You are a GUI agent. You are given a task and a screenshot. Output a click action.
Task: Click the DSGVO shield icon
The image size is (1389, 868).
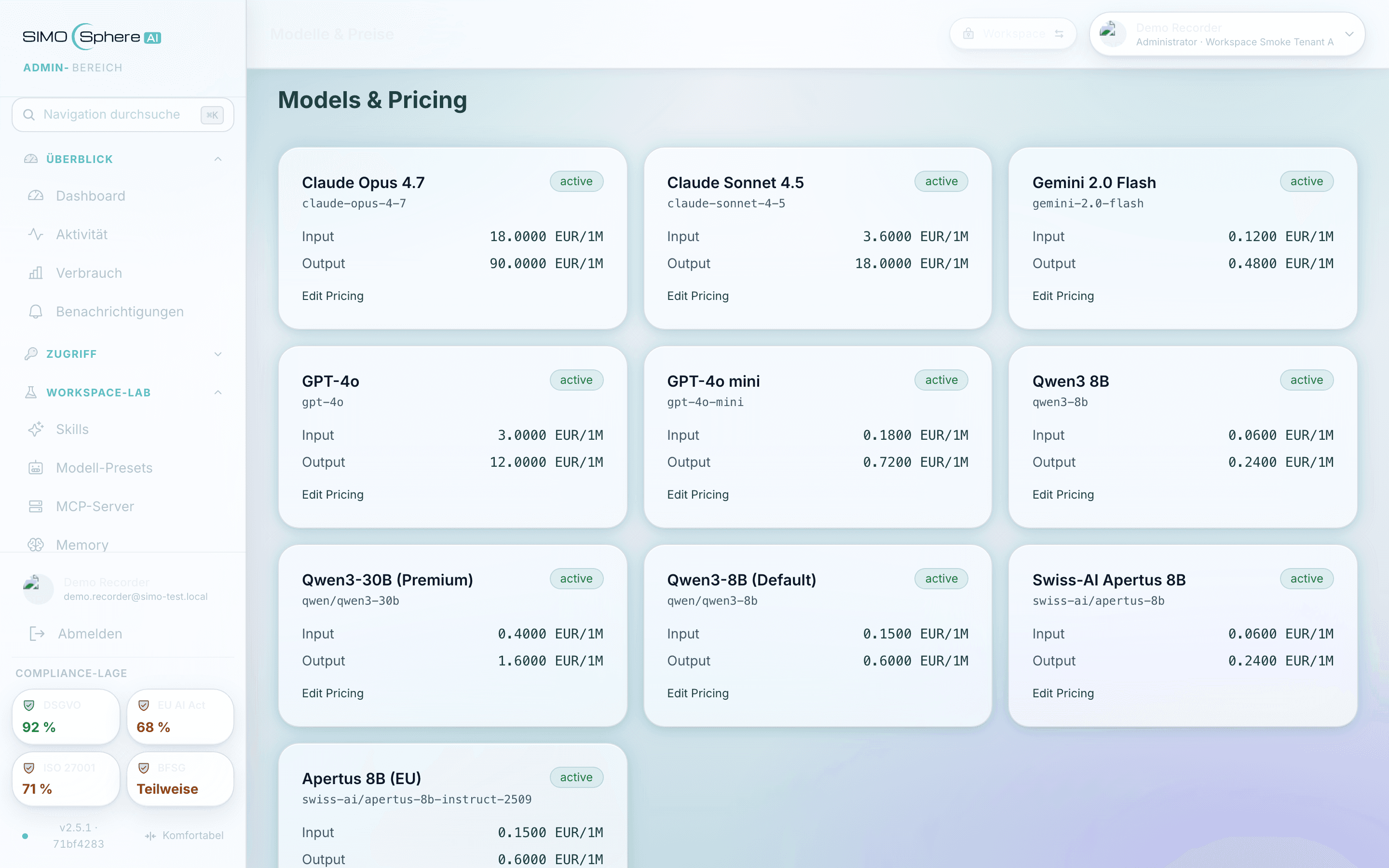[x=29, y=705]
